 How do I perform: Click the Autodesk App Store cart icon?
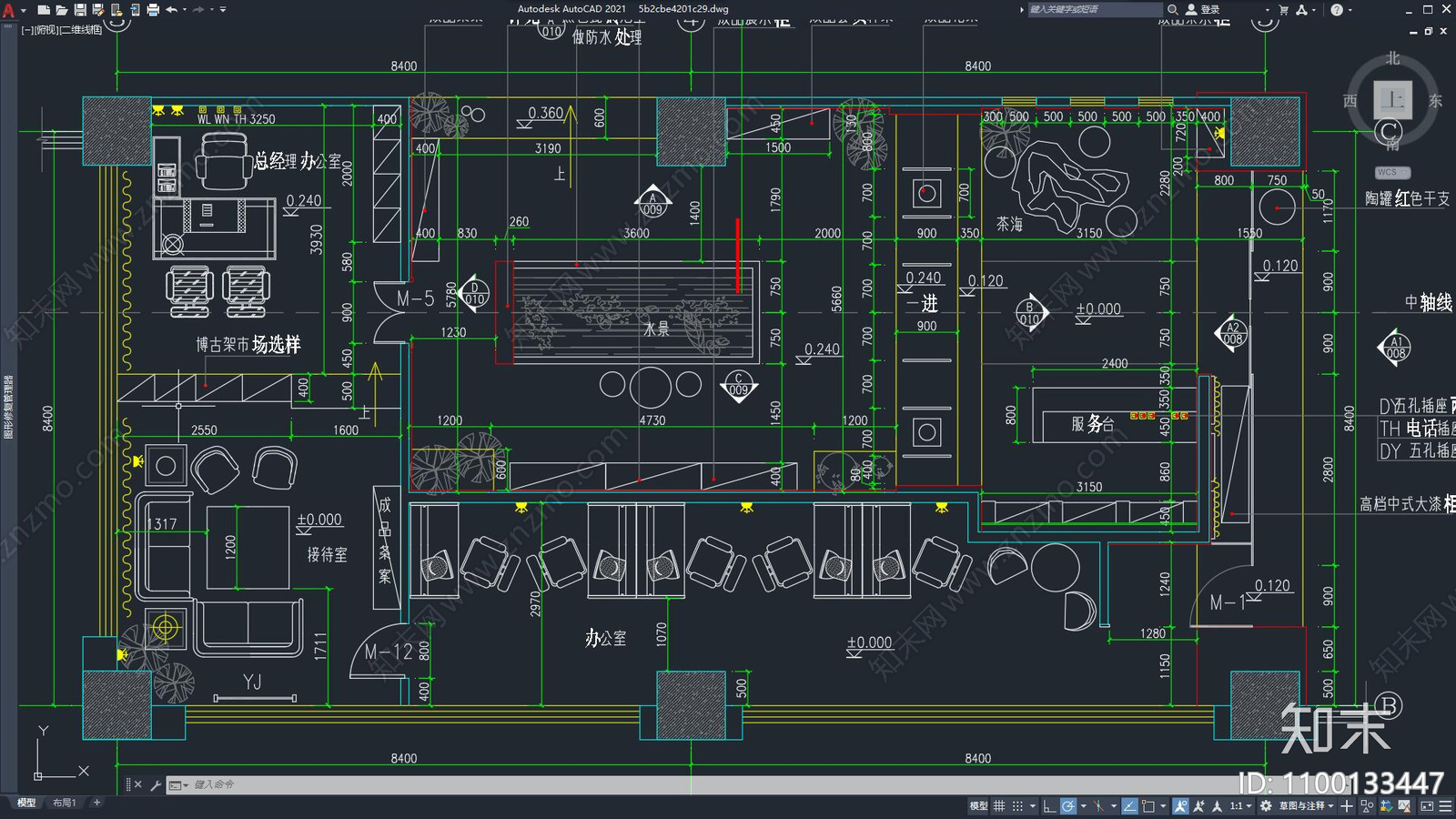point(1283,9)
